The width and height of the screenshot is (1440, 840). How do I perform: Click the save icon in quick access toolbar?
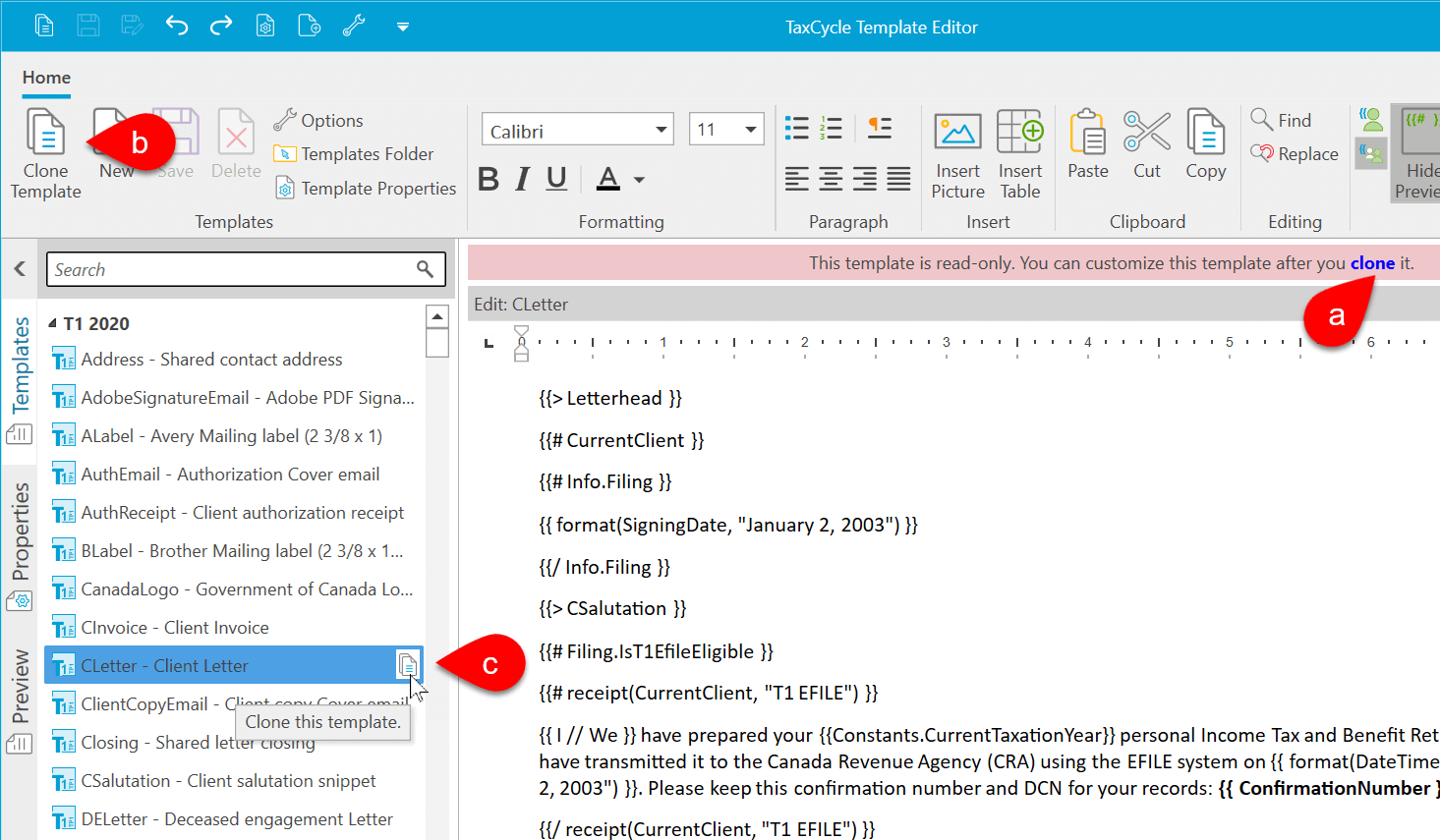[x=88, y=26]
